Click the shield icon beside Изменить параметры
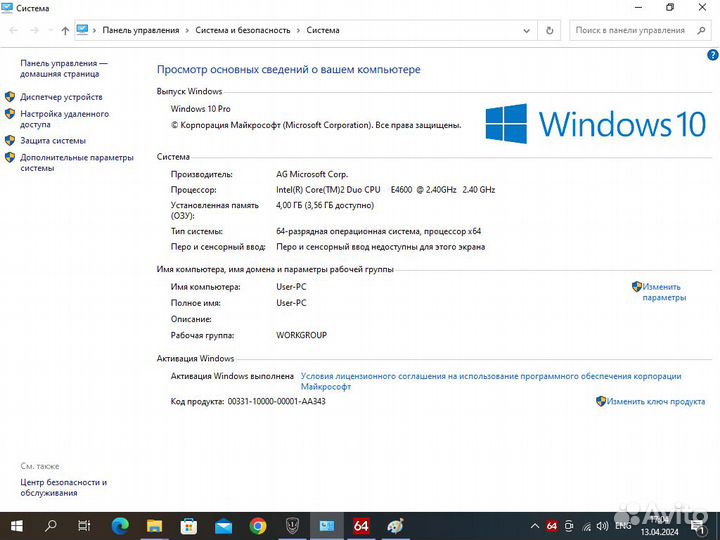Image resolution: width=720 pixels, height=540 pixels. (636, 287)
